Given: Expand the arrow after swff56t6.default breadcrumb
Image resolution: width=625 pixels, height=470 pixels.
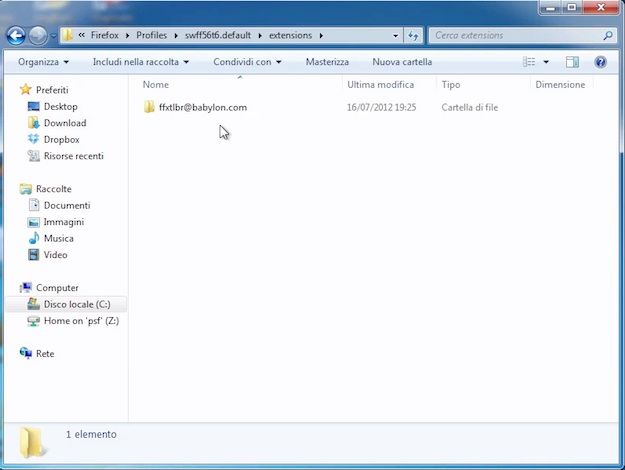Looking at the screenshot, I should pos(260,35).
